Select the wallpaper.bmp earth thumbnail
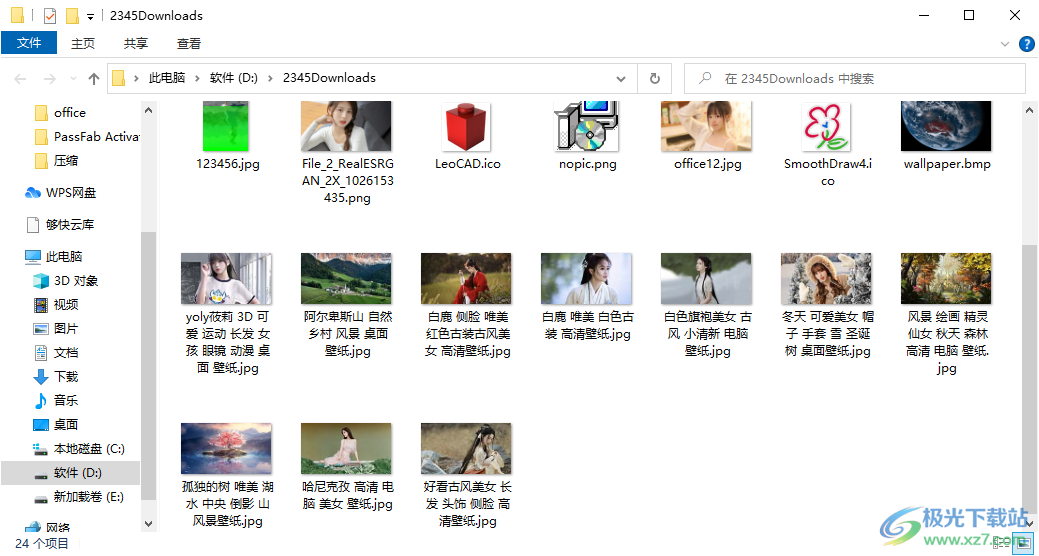 [946, 126]
